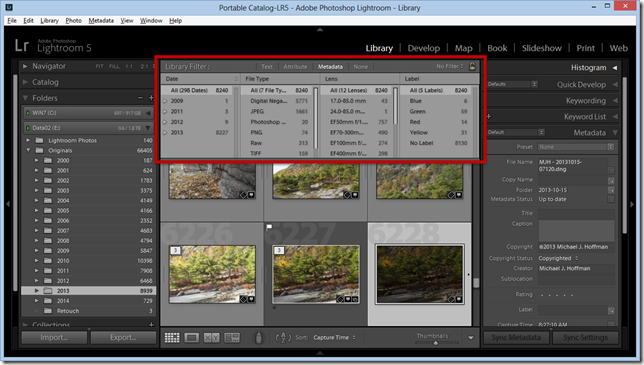Click the Sync Settings button
This screenshot has height=365, width=644.
pyautogui.click(x=585, y=337)
